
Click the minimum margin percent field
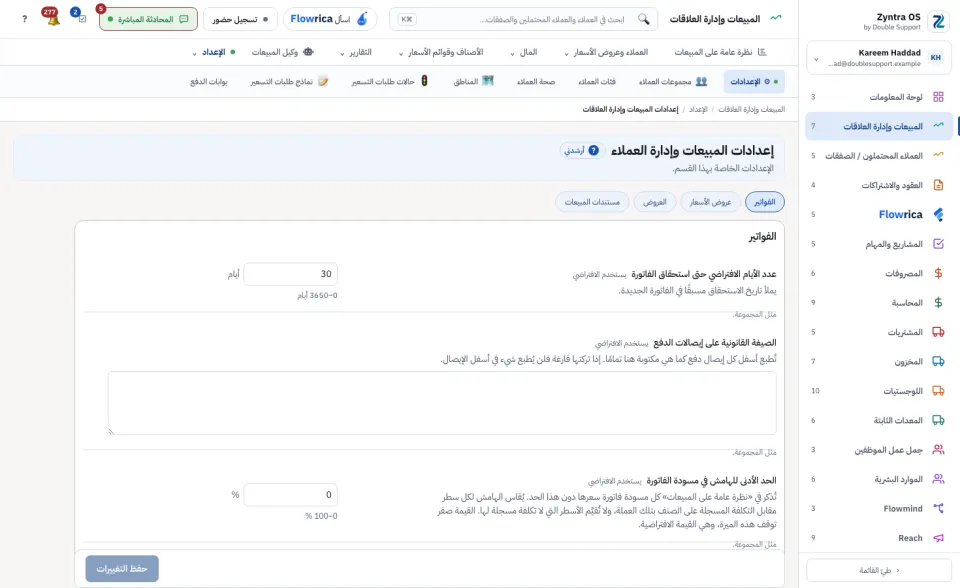tap(291, 495)
